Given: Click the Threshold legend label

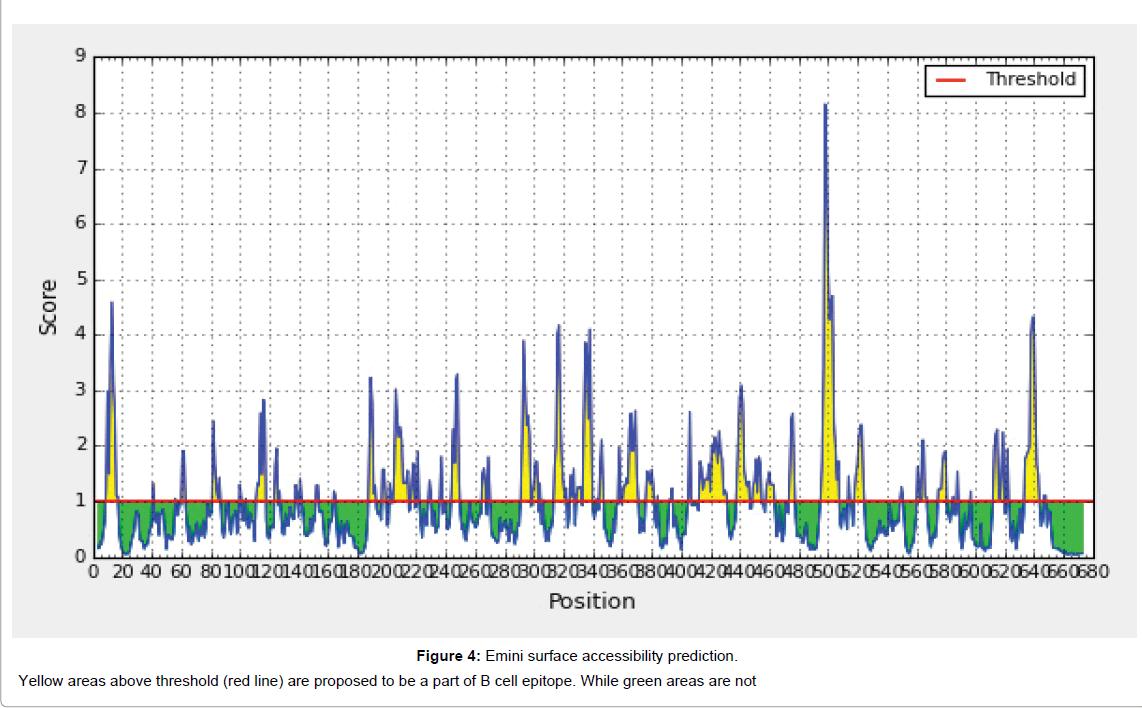Looking at the screenshot, I should [x=1030, y=79].
